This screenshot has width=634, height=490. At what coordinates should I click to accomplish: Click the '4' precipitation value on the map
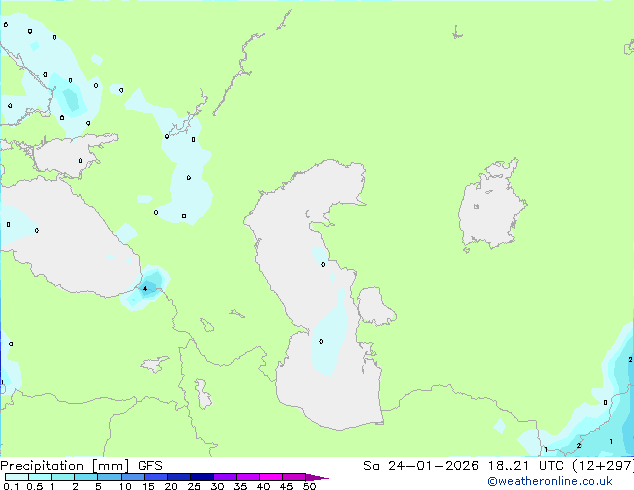(x=145, y=289)
